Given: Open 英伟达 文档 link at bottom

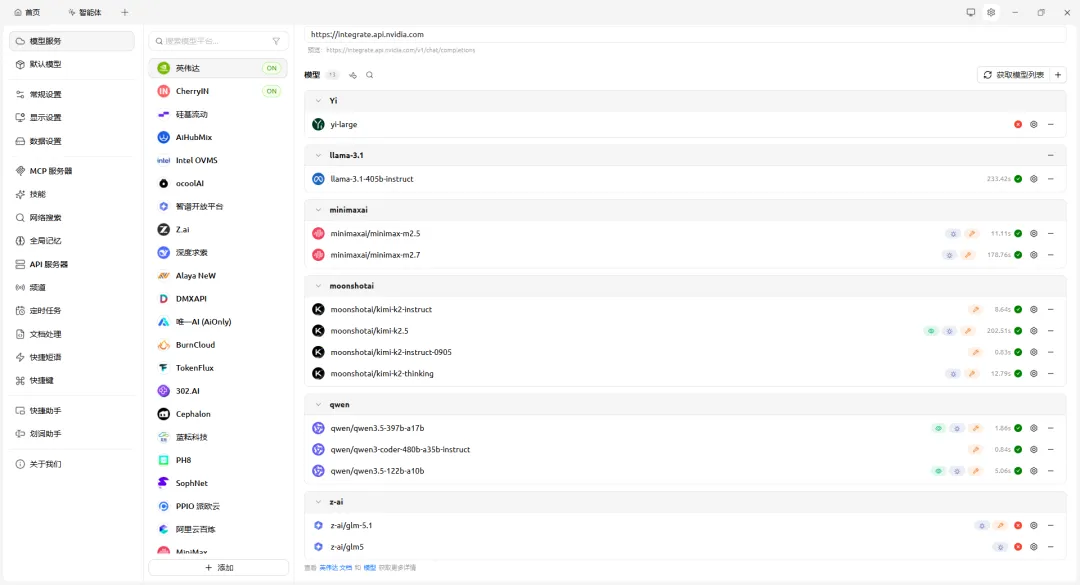Looking at the screenshot, I should (x=335, y=568).
